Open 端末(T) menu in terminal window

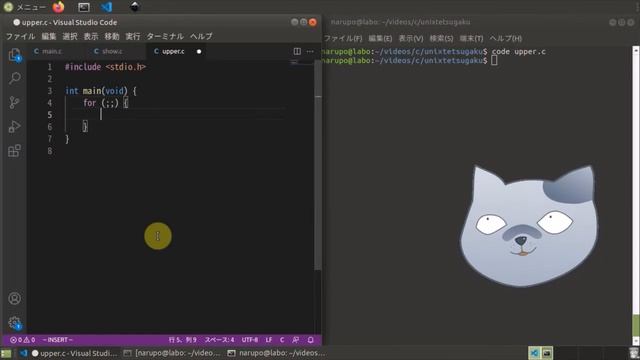[x=471, y=38]
